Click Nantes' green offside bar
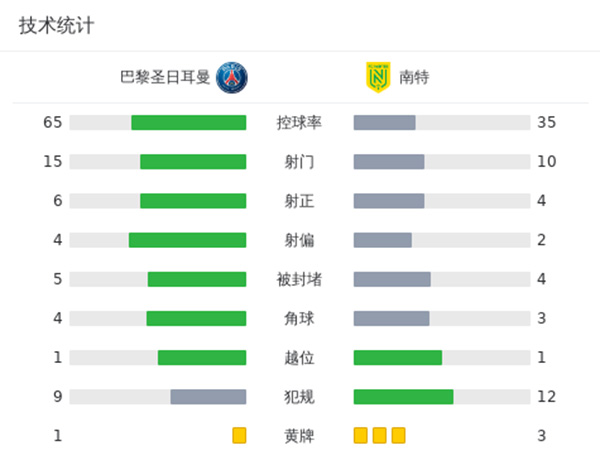This screenshot has height=455, width=600. point(398,357)
